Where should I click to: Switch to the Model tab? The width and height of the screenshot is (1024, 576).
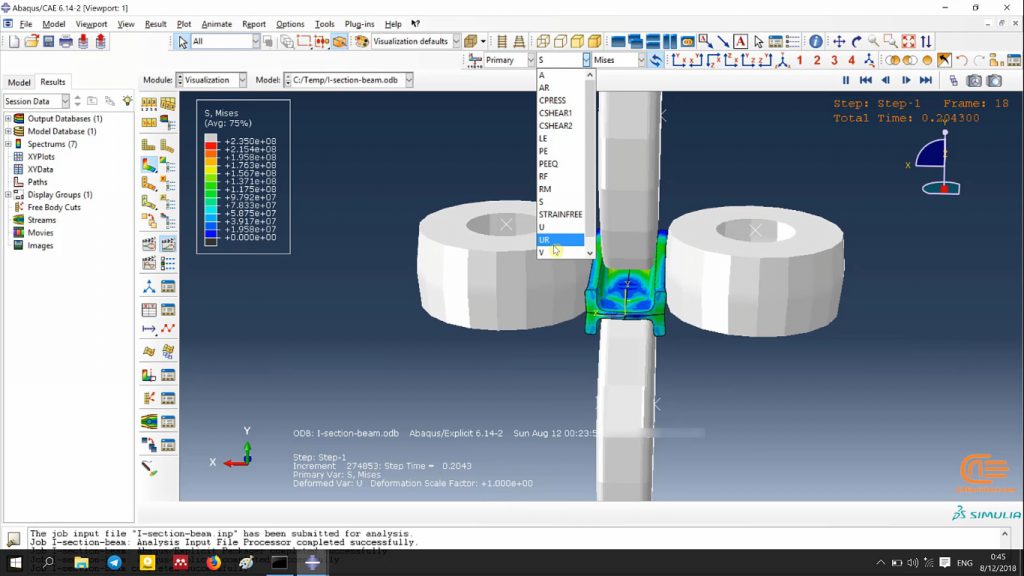[19, 82]
